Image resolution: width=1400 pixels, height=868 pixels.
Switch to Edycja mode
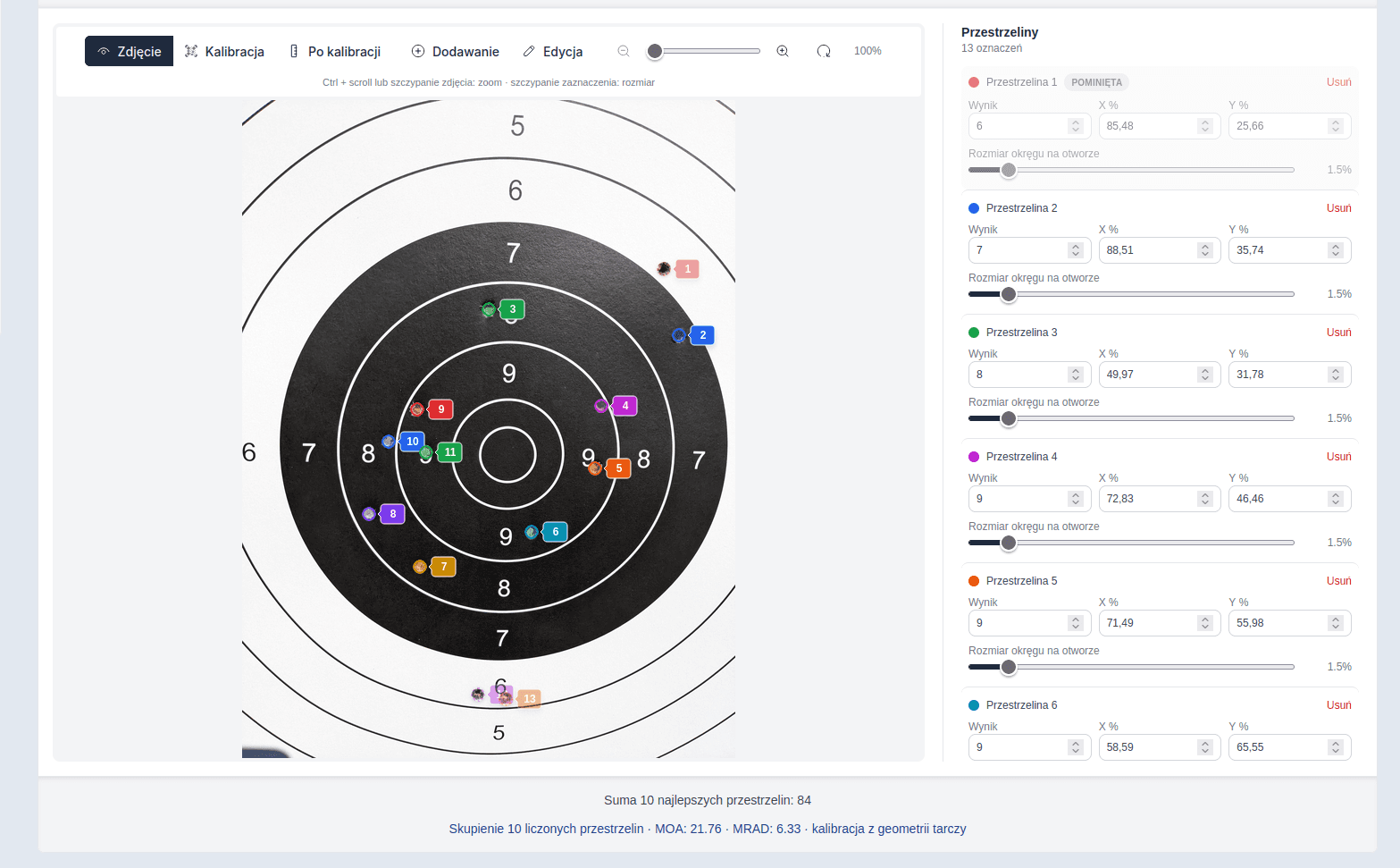(553, 51)
